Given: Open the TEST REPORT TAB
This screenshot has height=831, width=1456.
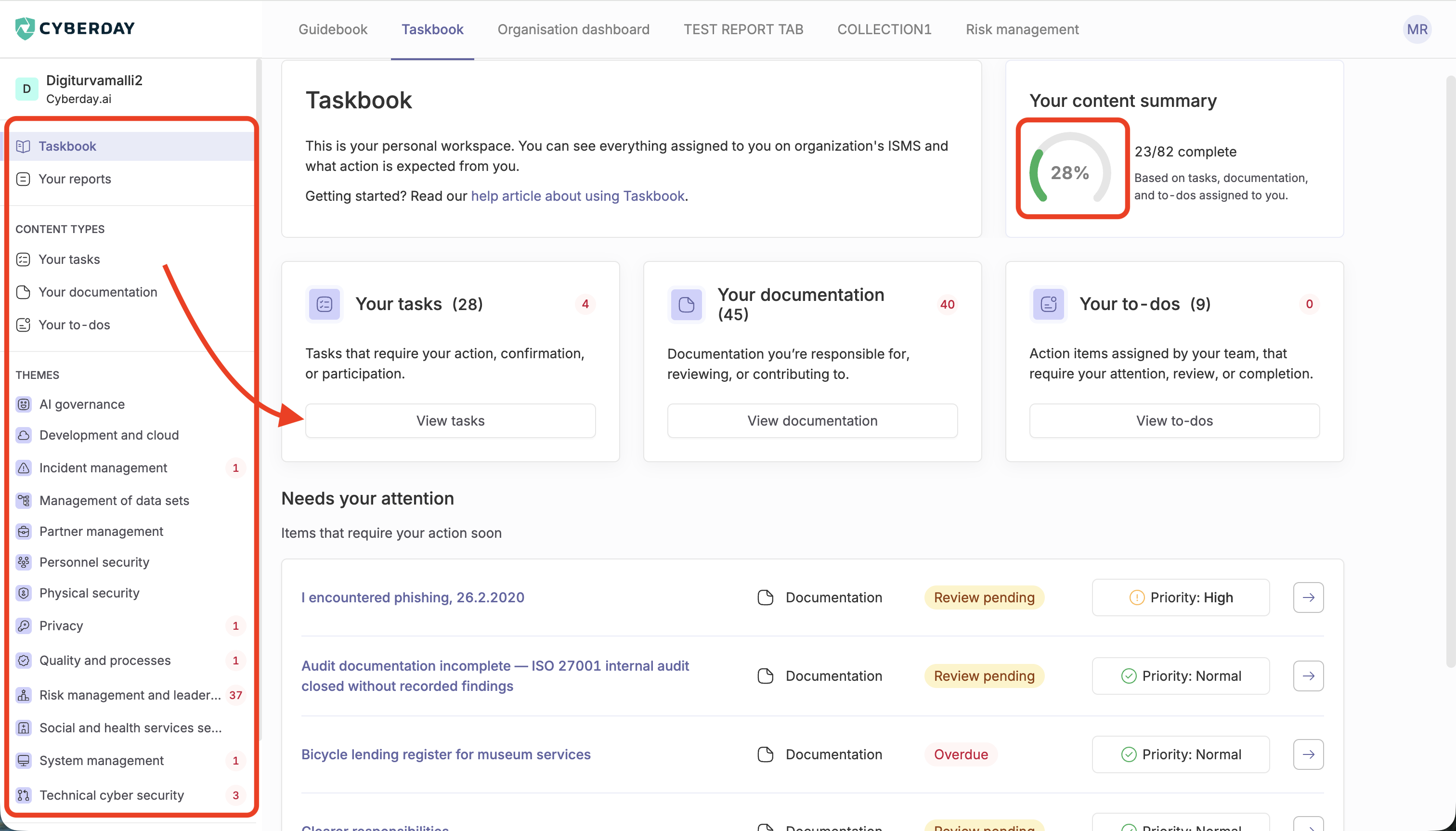Looking at the screenshot, I should 743,29.
